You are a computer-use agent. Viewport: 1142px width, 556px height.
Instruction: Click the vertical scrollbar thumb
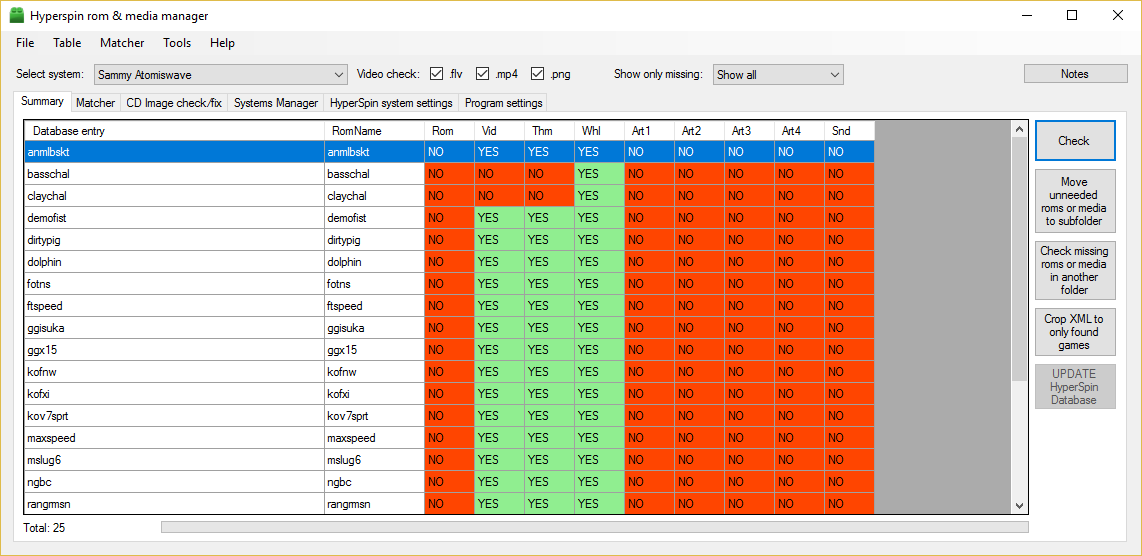(x=1019, y=259)
